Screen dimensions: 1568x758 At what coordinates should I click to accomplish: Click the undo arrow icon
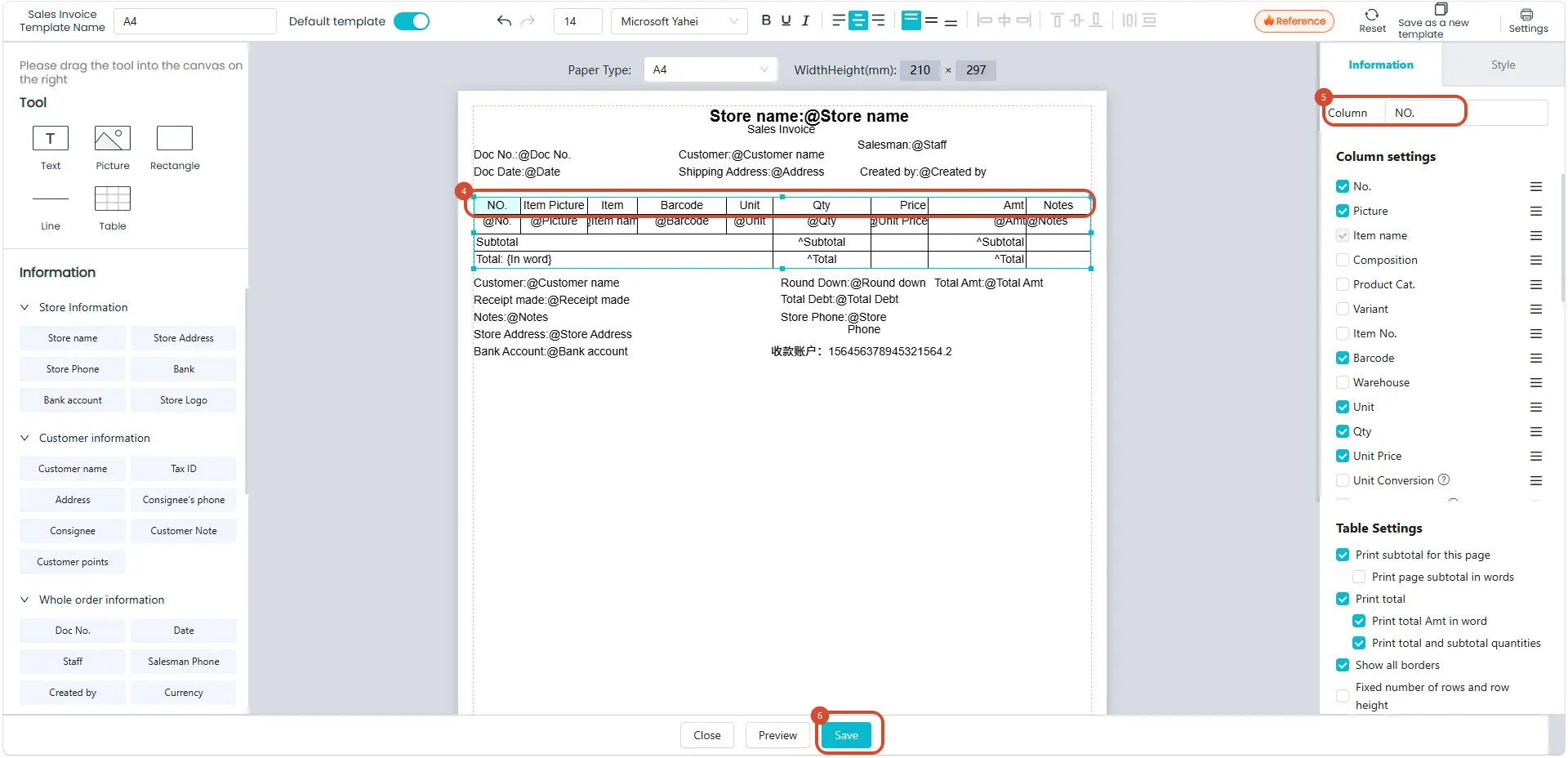click(x=504, y=21)
